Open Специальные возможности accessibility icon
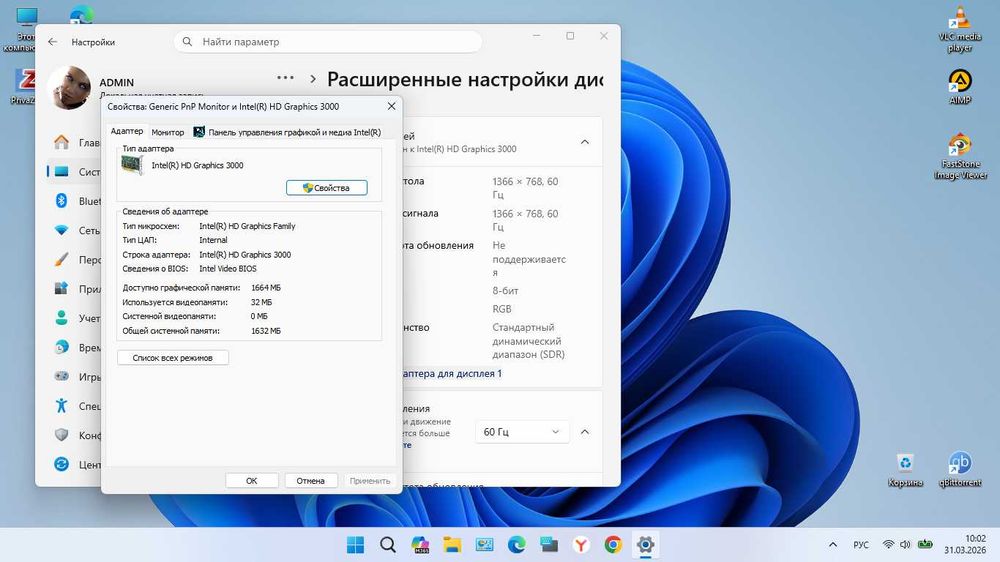This screenshot has height=562, width=1000. pos(61,406)
